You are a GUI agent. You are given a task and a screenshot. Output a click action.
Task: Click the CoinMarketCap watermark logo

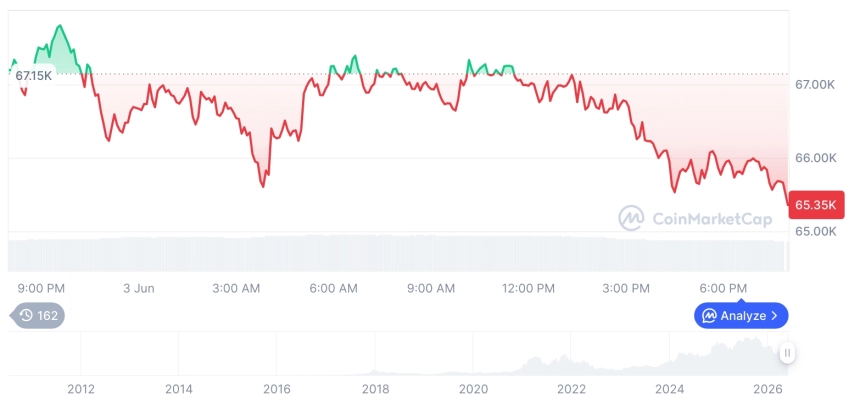[x=695, y=218]
